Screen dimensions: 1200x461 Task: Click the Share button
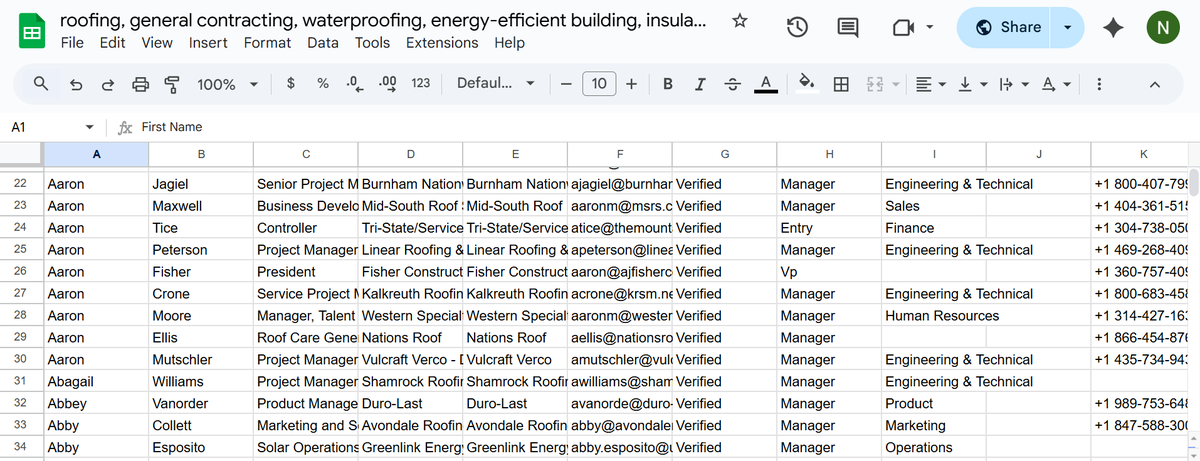[1007, 28]
